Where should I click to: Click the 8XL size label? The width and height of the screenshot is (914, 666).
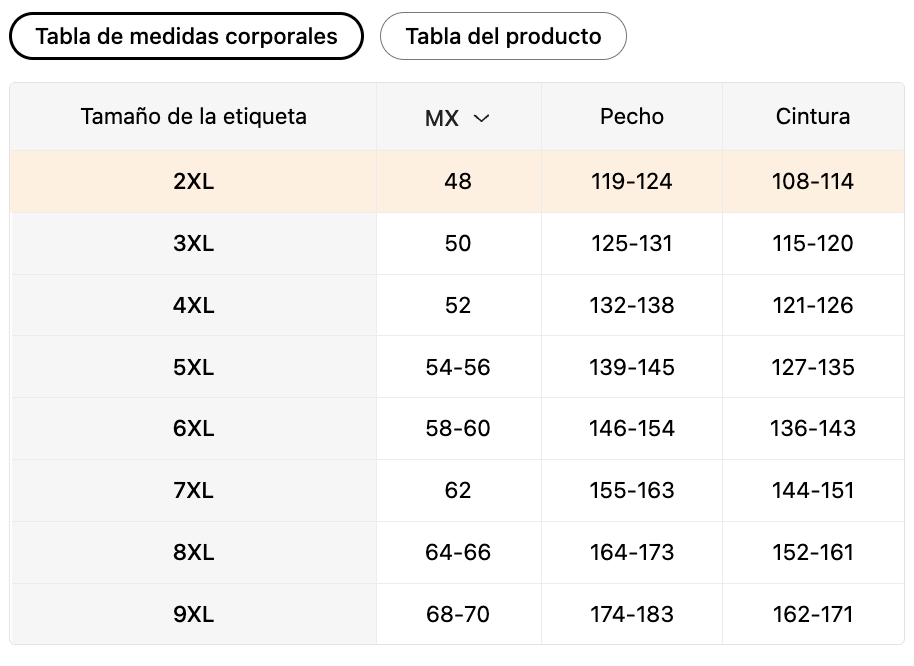[x=193, y=553]
